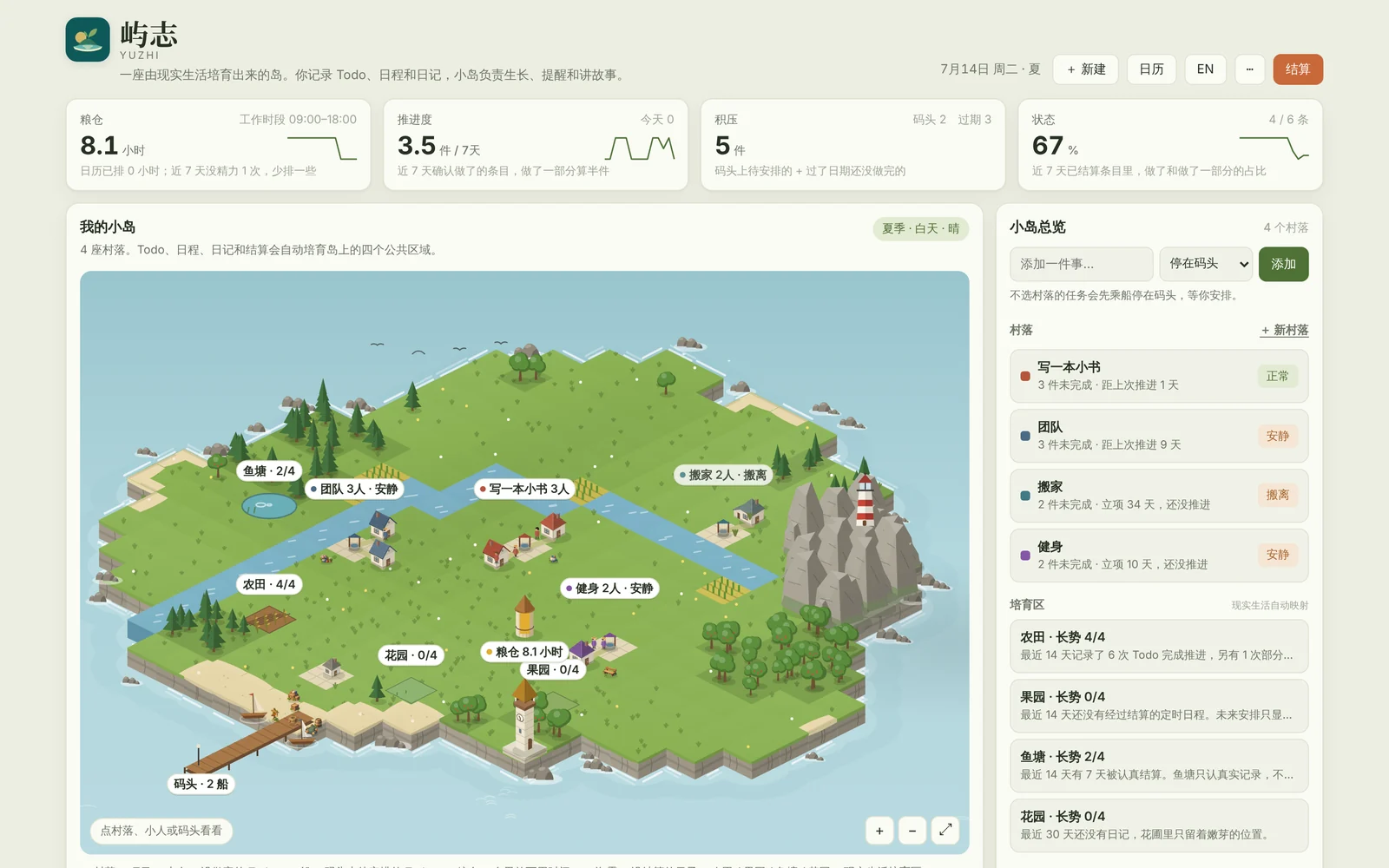Zoom out the island map
The image size is (1389, 868).
(912, 831)
